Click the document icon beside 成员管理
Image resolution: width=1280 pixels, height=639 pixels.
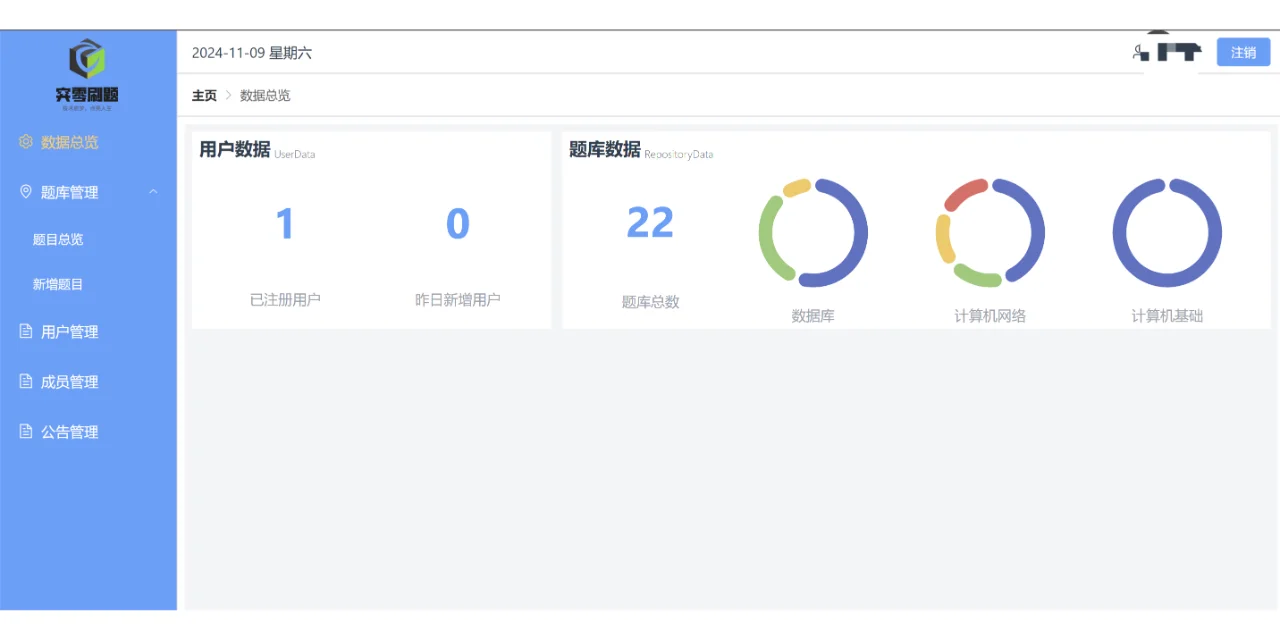point(26,381)
